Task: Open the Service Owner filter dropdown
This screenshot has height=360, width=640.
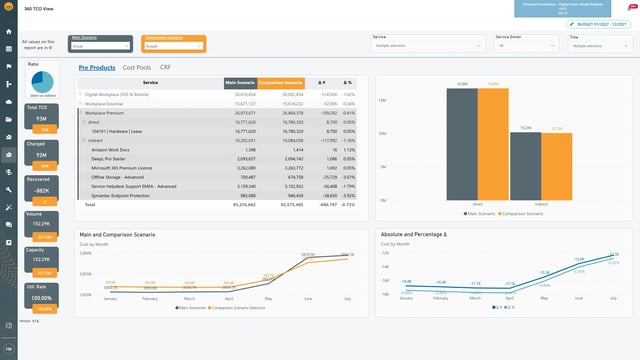Action: (x=526, y=46)
